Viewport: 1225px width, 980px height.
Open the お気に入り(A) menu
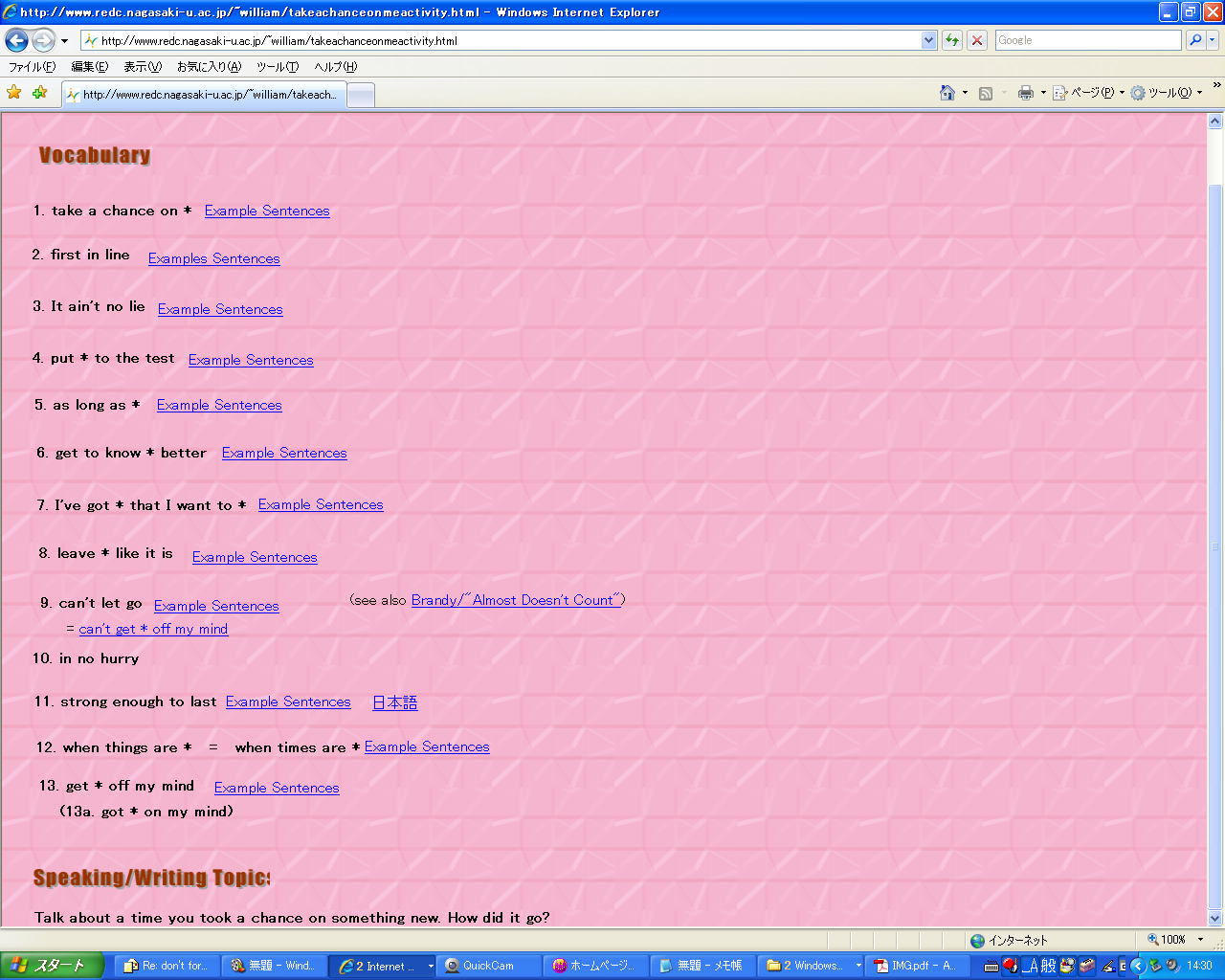coord(209,67)
